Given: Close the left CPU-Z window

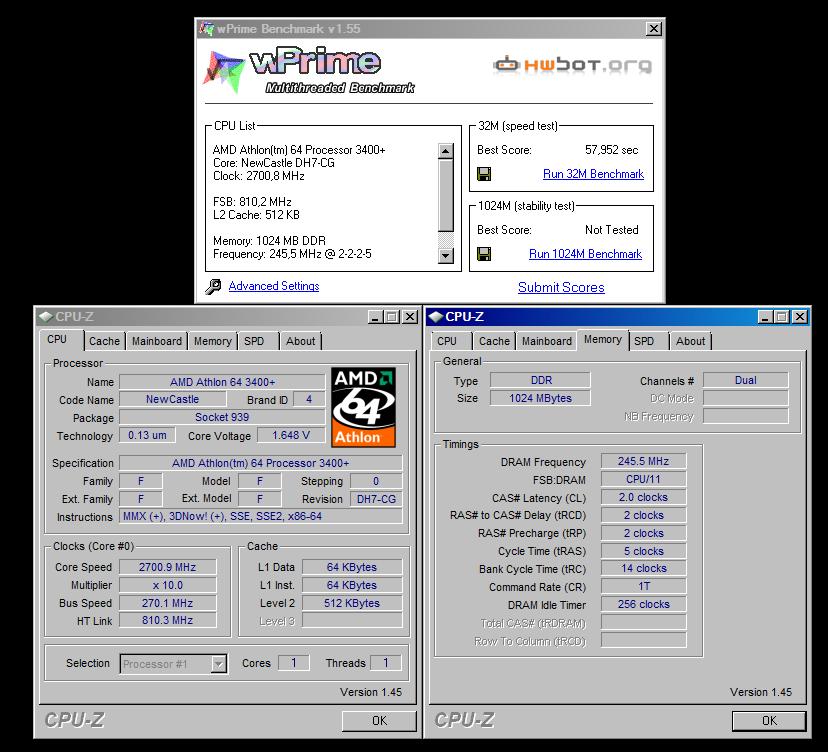Looking at the screenshot, I should [410, 317].
